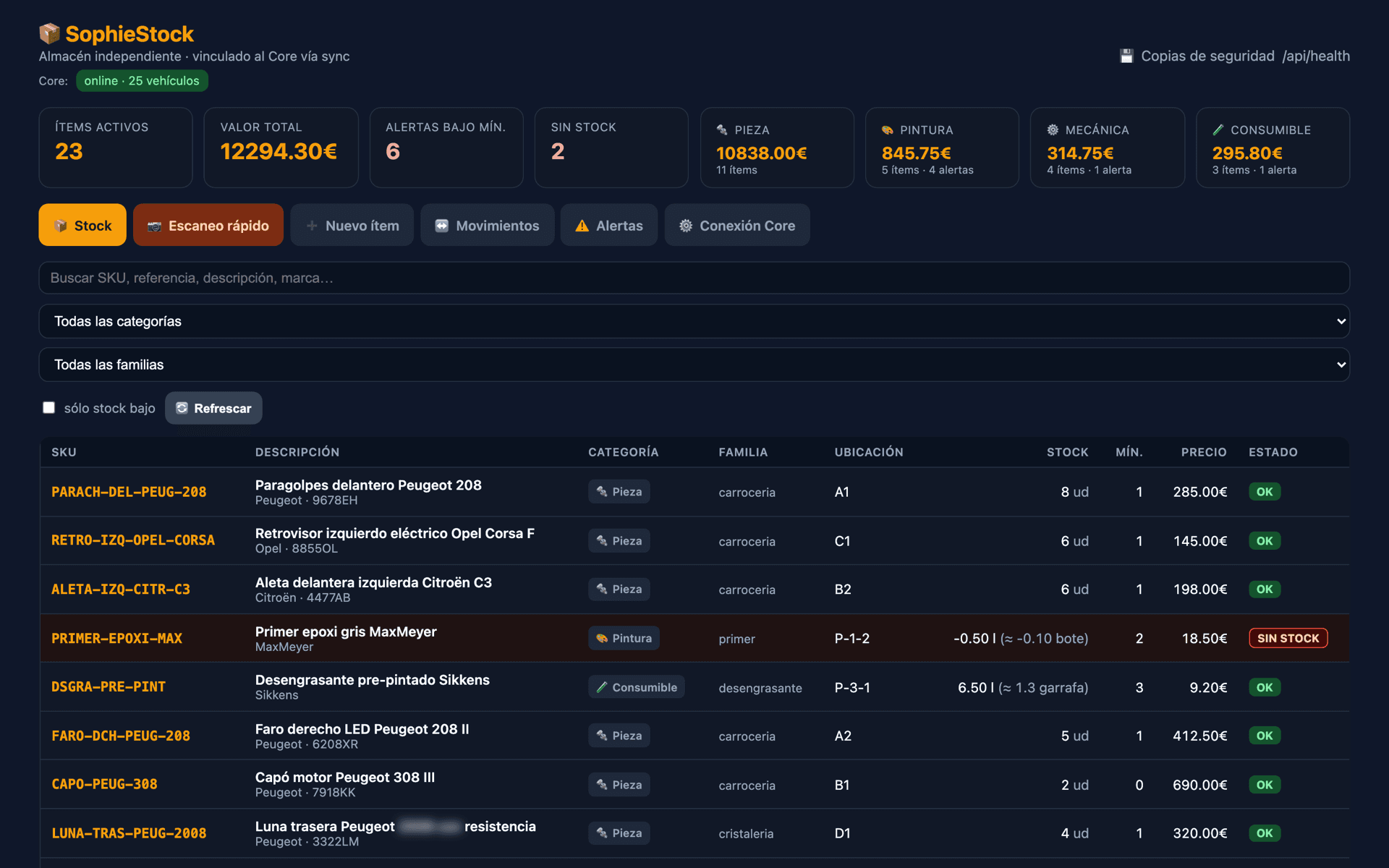
Task: Click the wrench icon in PIEZA card
Action: pyautogui.click(x=722, y=130)
